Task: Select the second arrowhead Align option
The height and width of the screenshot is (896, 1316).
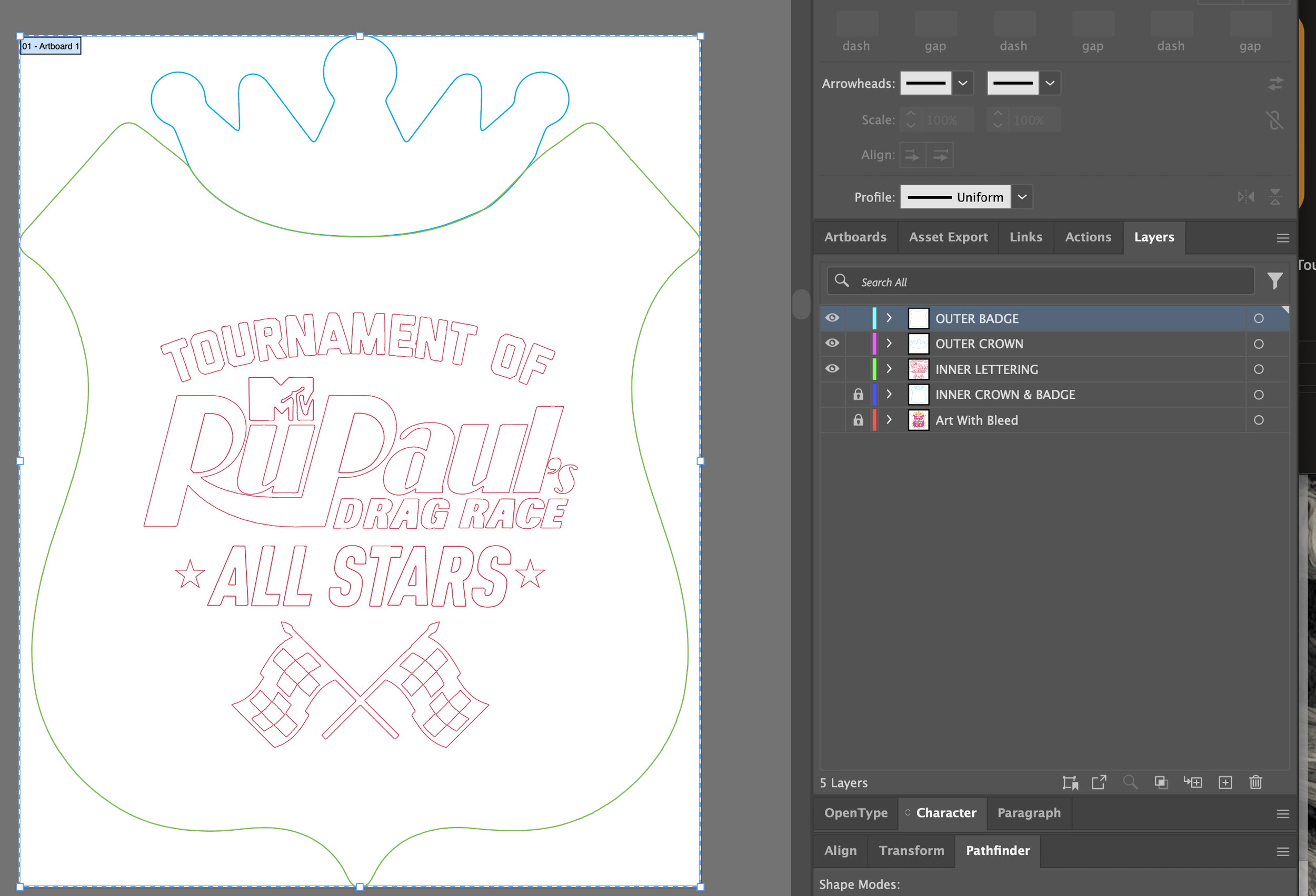Action: coord(940,155)
